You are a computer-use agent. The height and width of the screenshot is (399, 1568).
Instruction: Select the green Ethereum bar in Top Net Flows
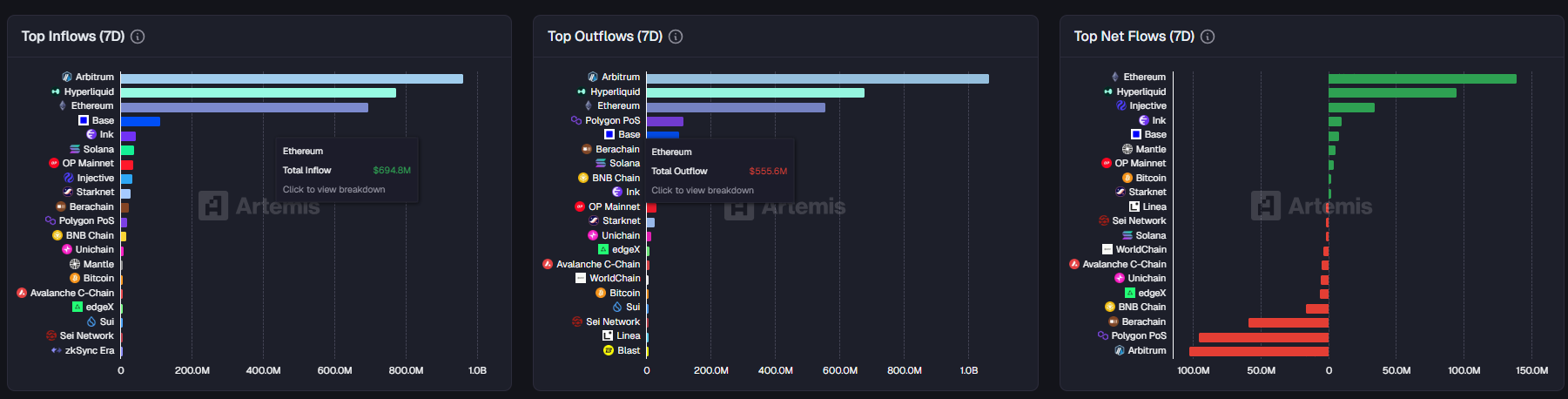[x=1422, y=78]
